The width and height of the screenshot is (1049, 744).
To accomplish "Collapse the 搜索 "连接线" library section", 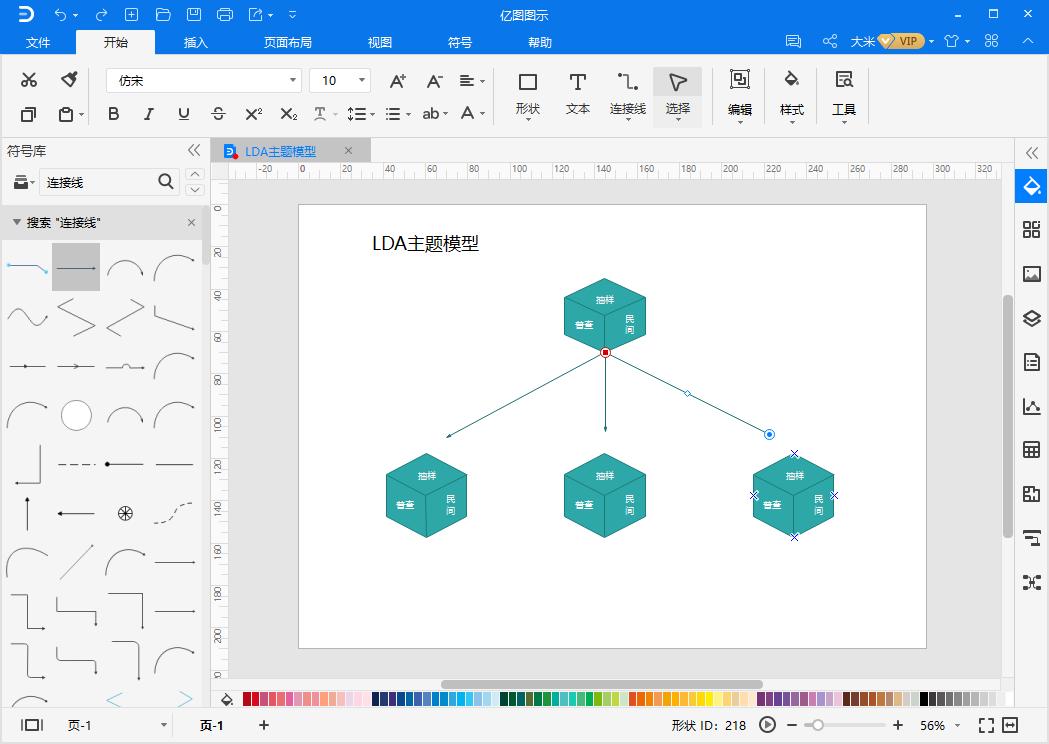I will pos(17,222).
